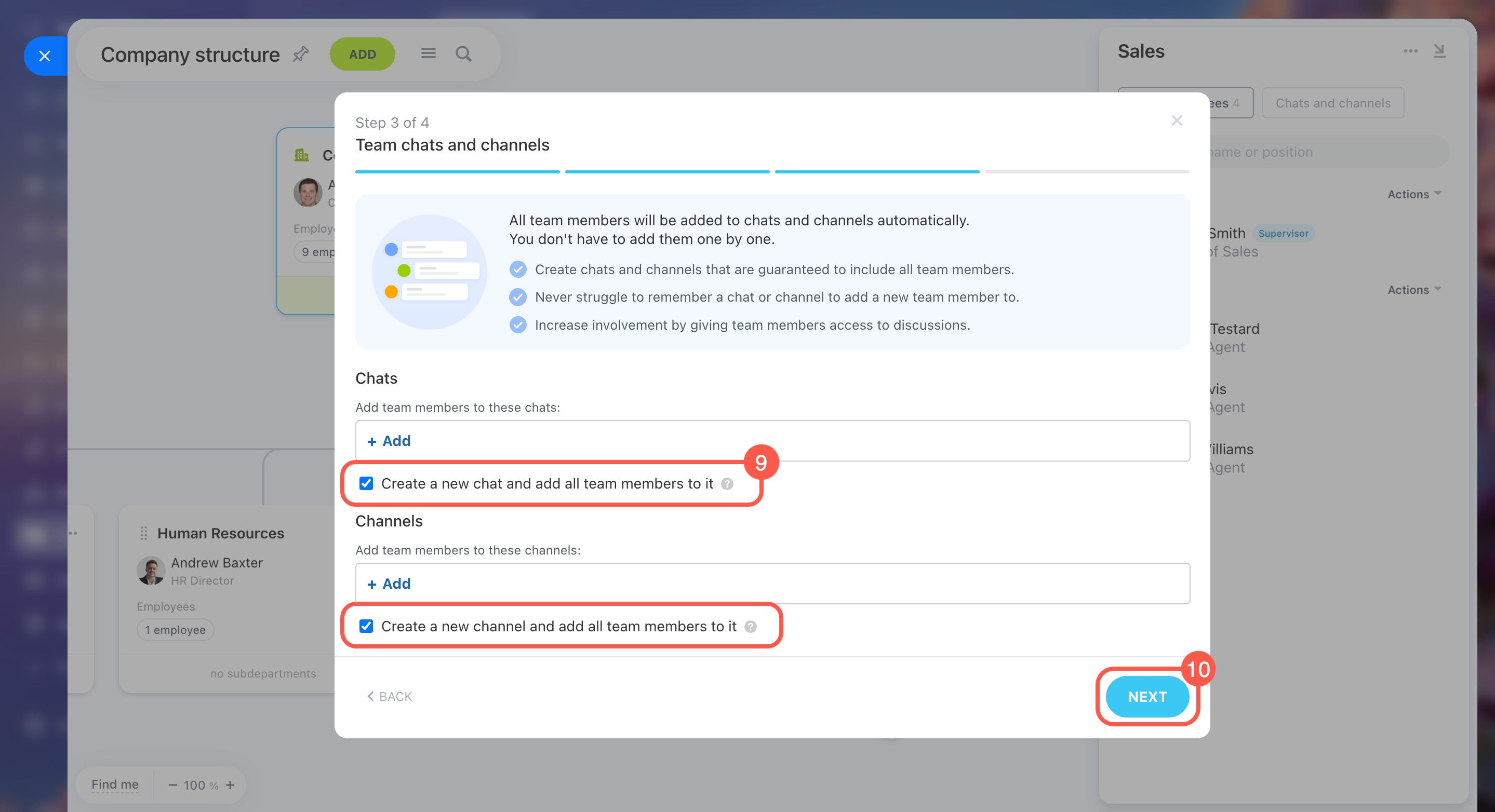Viewport: 1495px width, 812px height.
Task: Open the list view hamburger icon
Action: (429, 53)
